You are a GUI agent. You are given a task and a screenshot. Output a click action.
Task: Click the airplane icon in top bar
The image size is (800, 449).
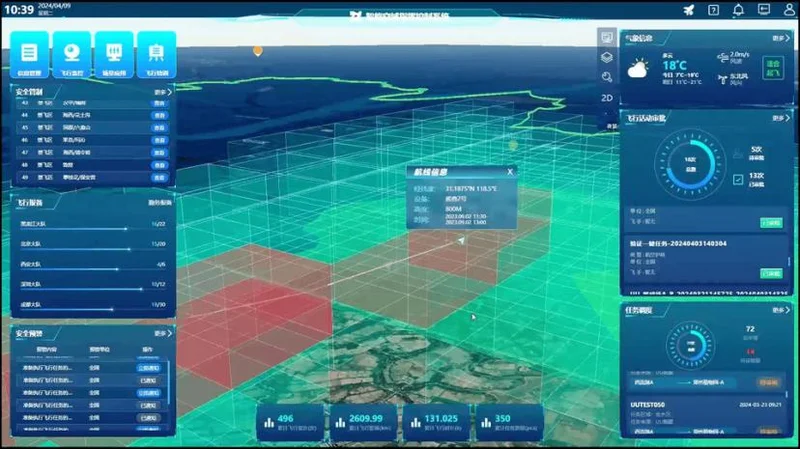pos(688,10)
